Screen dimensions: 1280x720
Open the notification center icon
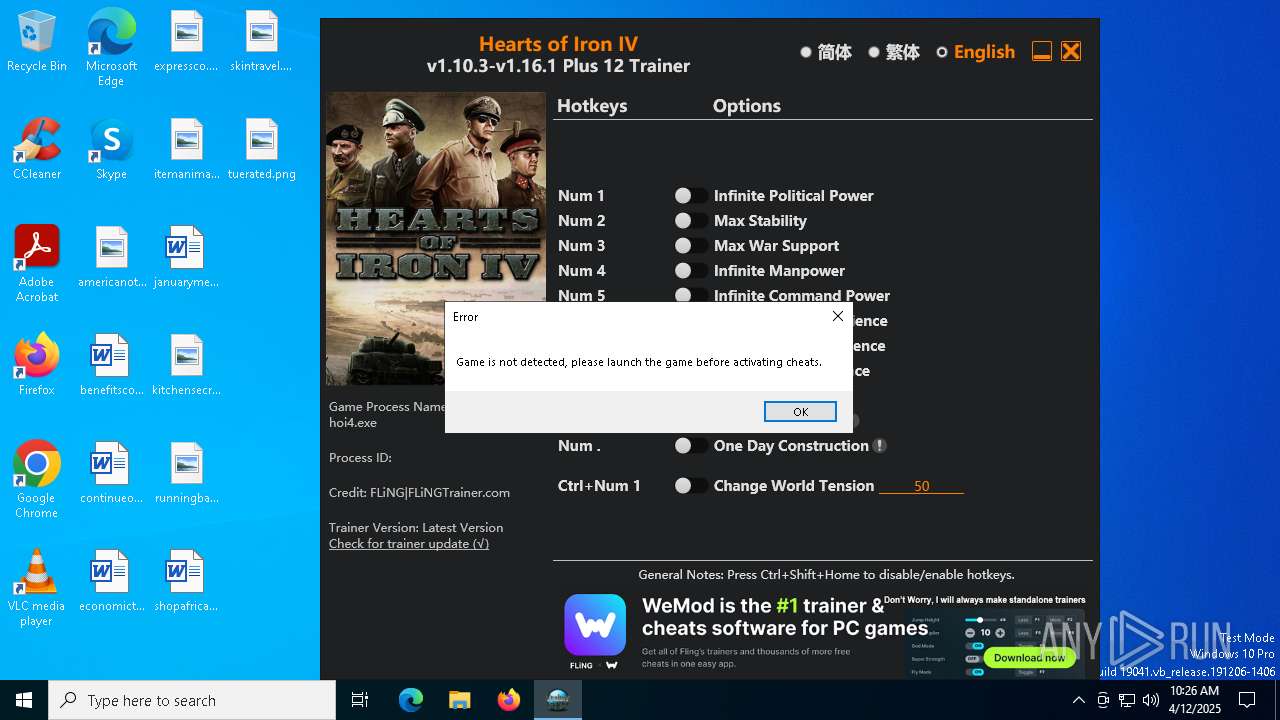[1247, 700]
